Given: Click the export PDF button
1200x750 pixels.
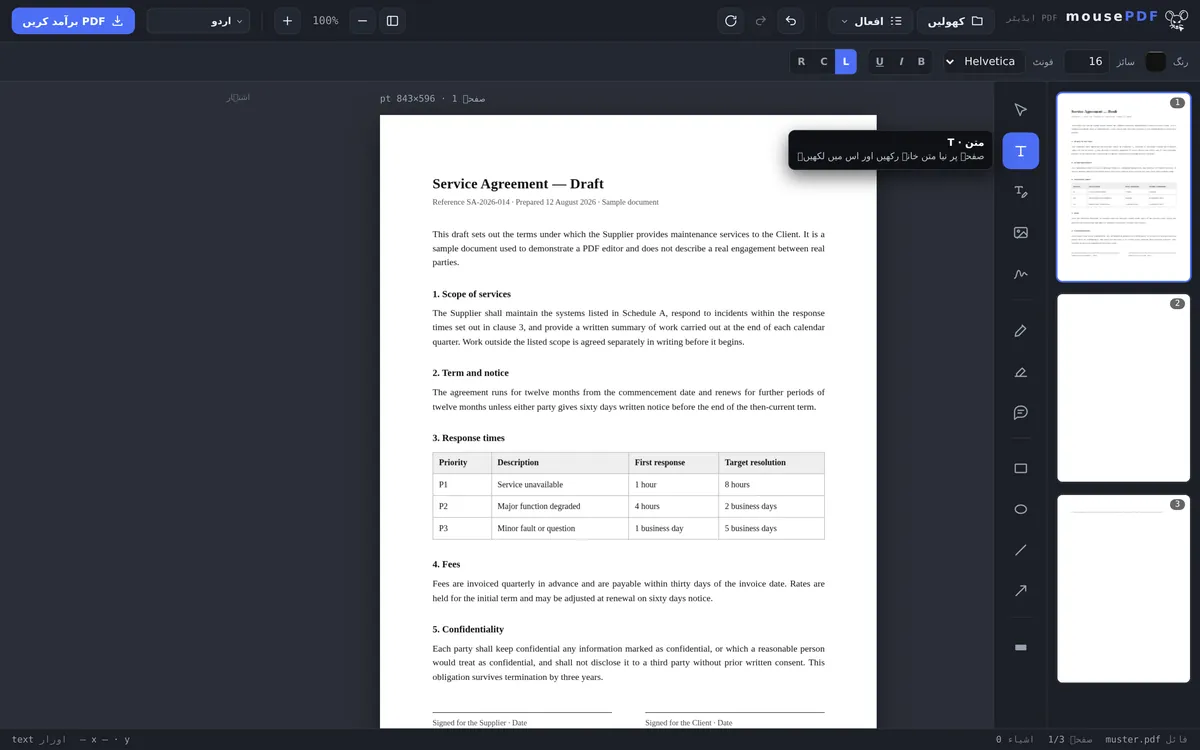Looking at the screenshot, I should [x=73, y=21].
